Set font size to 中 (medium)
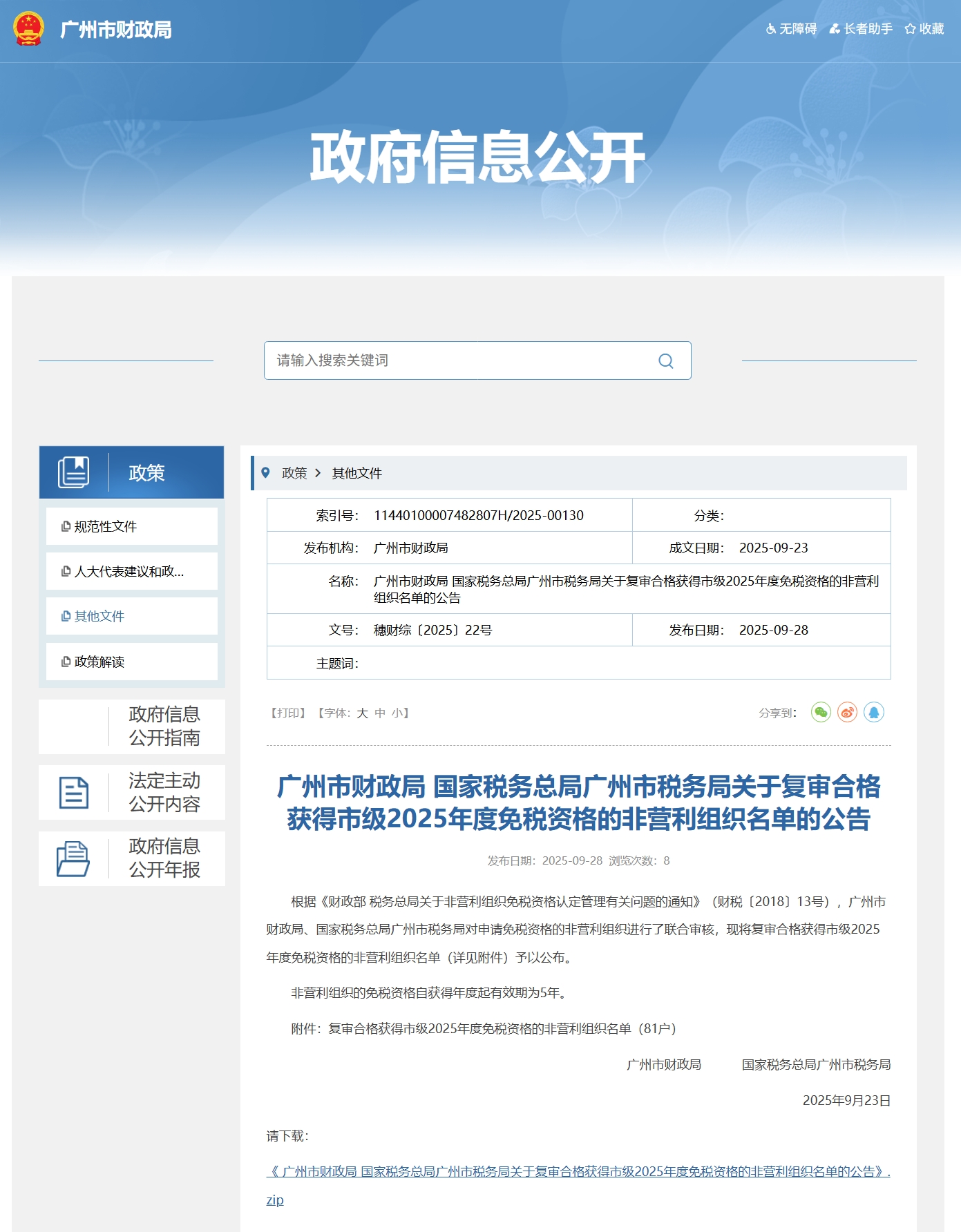Screen dimensions: 961x1232 380,713
